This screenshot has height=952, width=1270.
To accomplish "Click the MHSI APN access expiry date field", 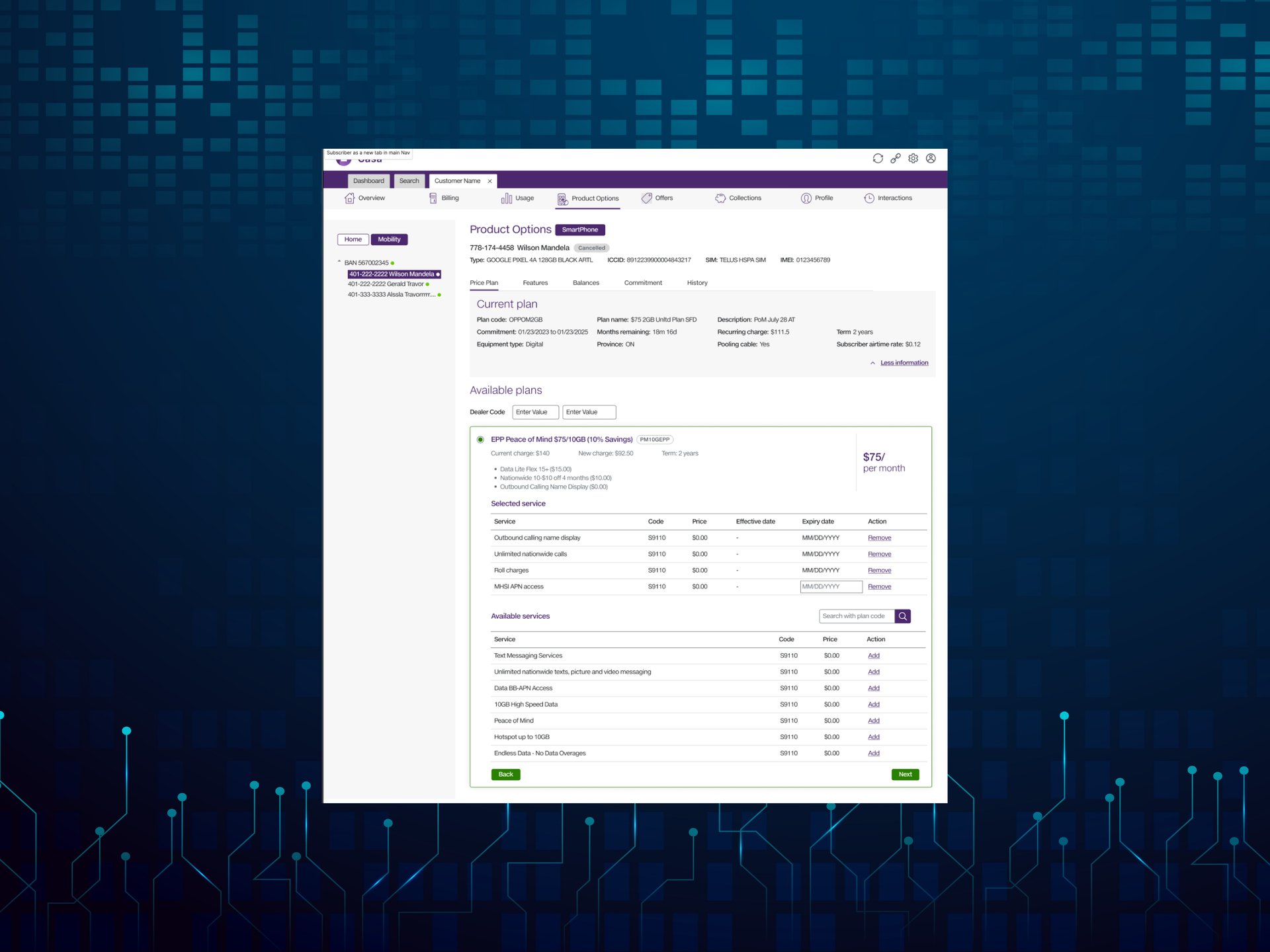I will point(831,586).
